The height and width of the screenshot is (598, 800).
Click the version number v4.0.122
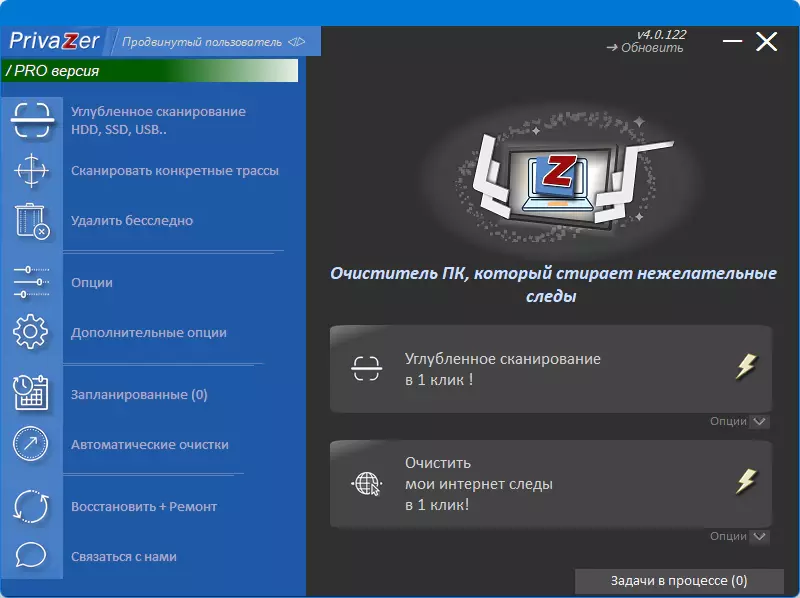[662, 35]
